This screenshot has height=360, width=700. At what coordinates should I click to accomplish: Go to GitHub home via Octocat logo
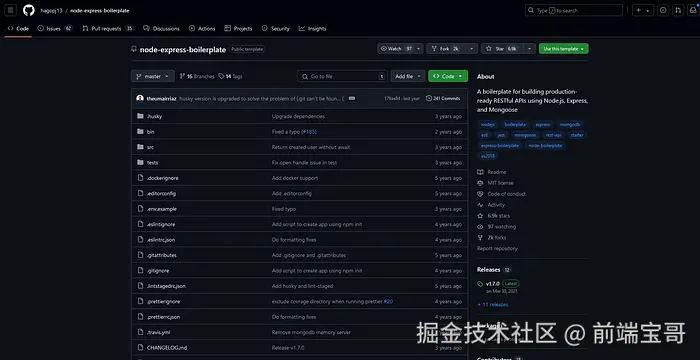point(29,10)
